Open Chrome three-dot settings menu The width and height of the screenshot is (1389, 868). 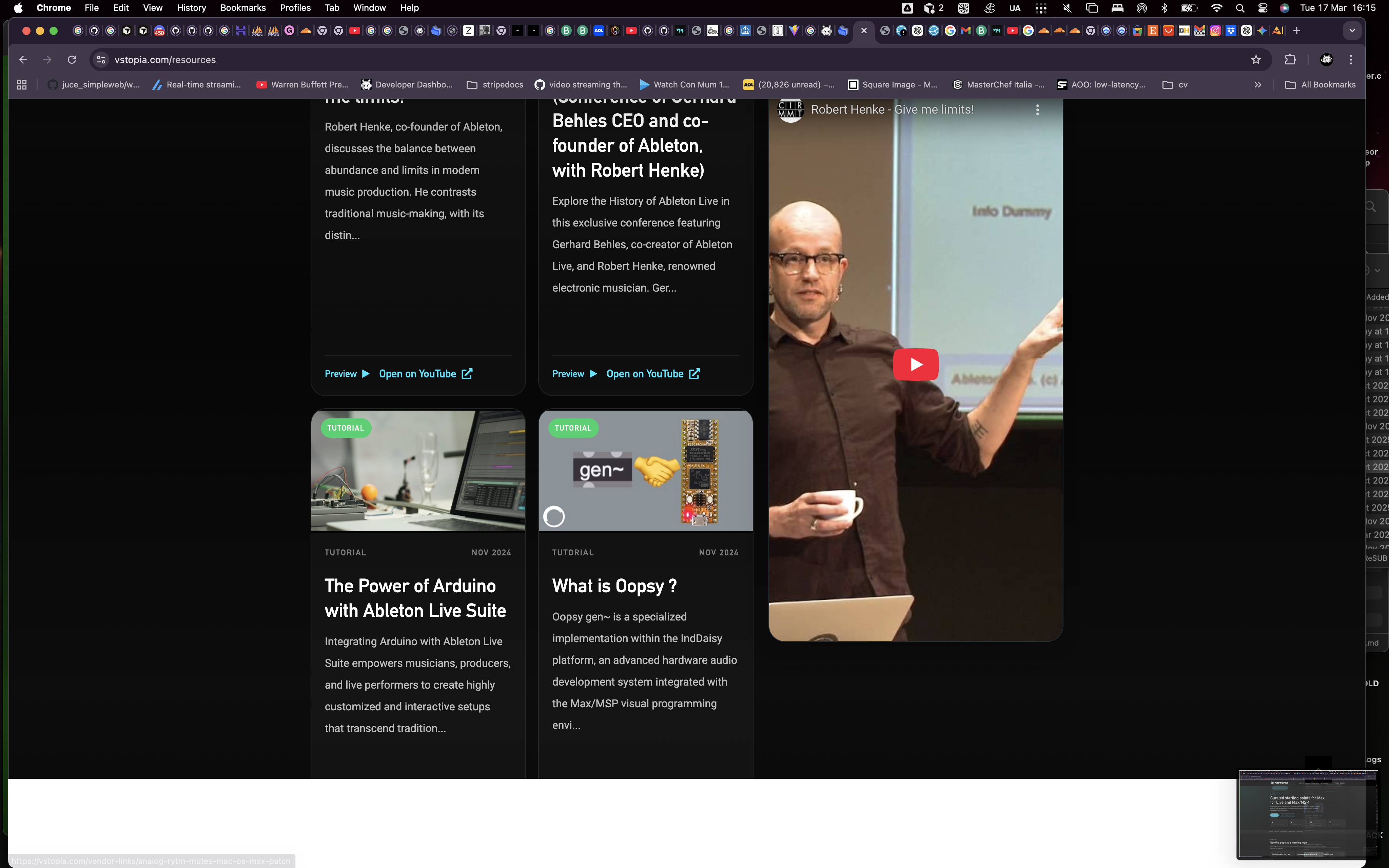point(1351,60)
